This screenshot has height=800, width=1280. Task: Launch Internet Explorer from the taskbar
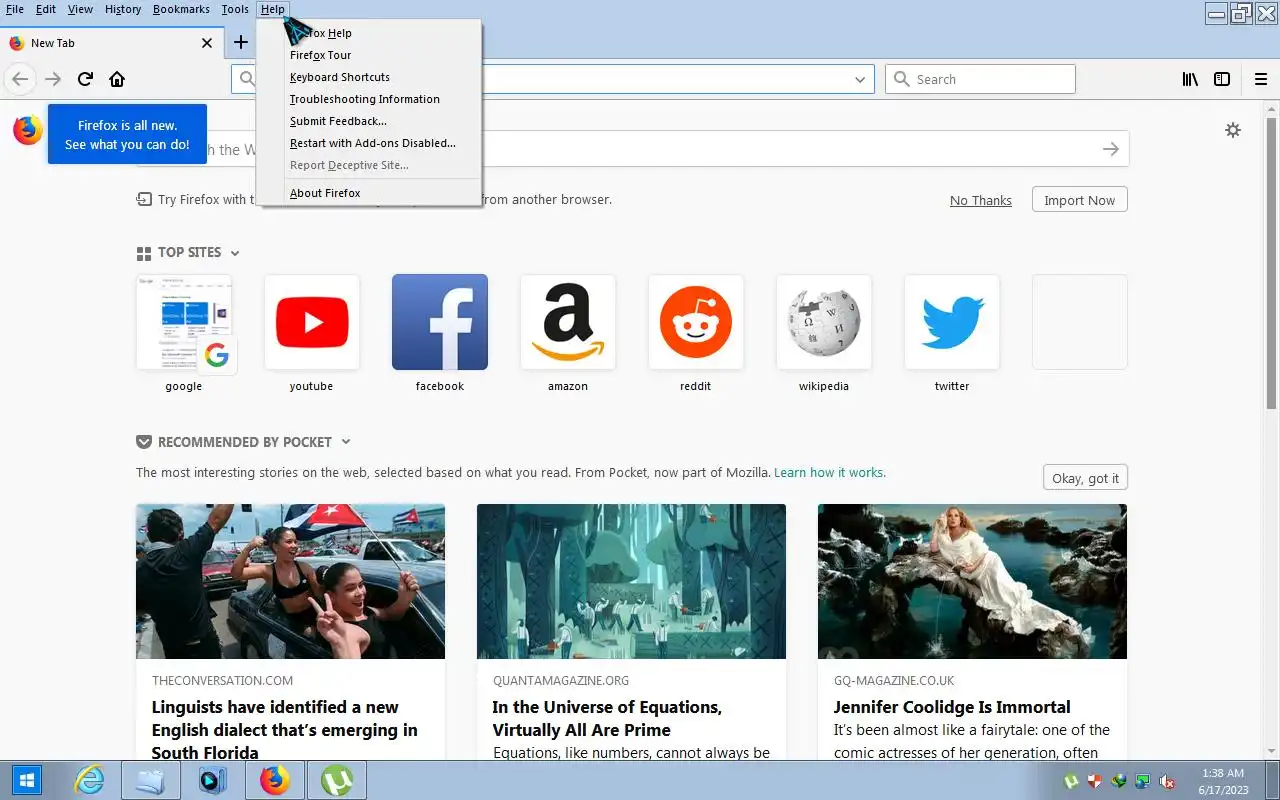(x=90, y=780)
